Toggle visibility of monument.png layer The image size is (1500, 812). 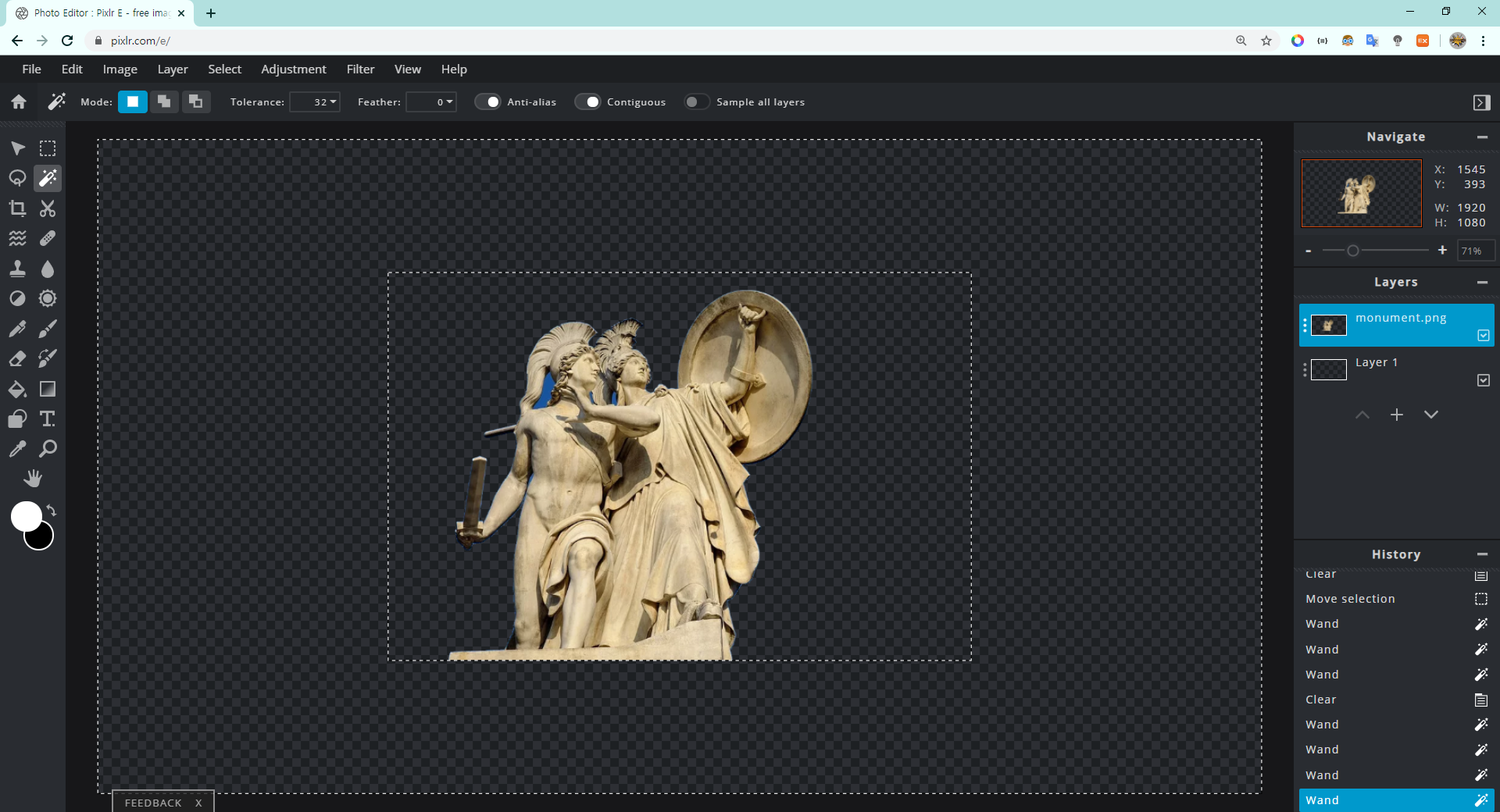pyautogui.click(x=1484, y=336)
